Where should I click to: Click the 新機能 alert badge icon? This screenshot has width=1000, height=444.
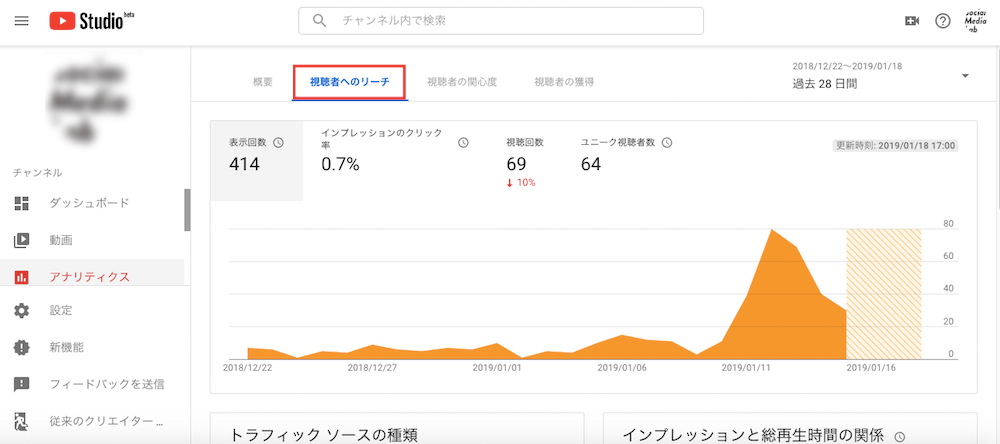(22, 348)
